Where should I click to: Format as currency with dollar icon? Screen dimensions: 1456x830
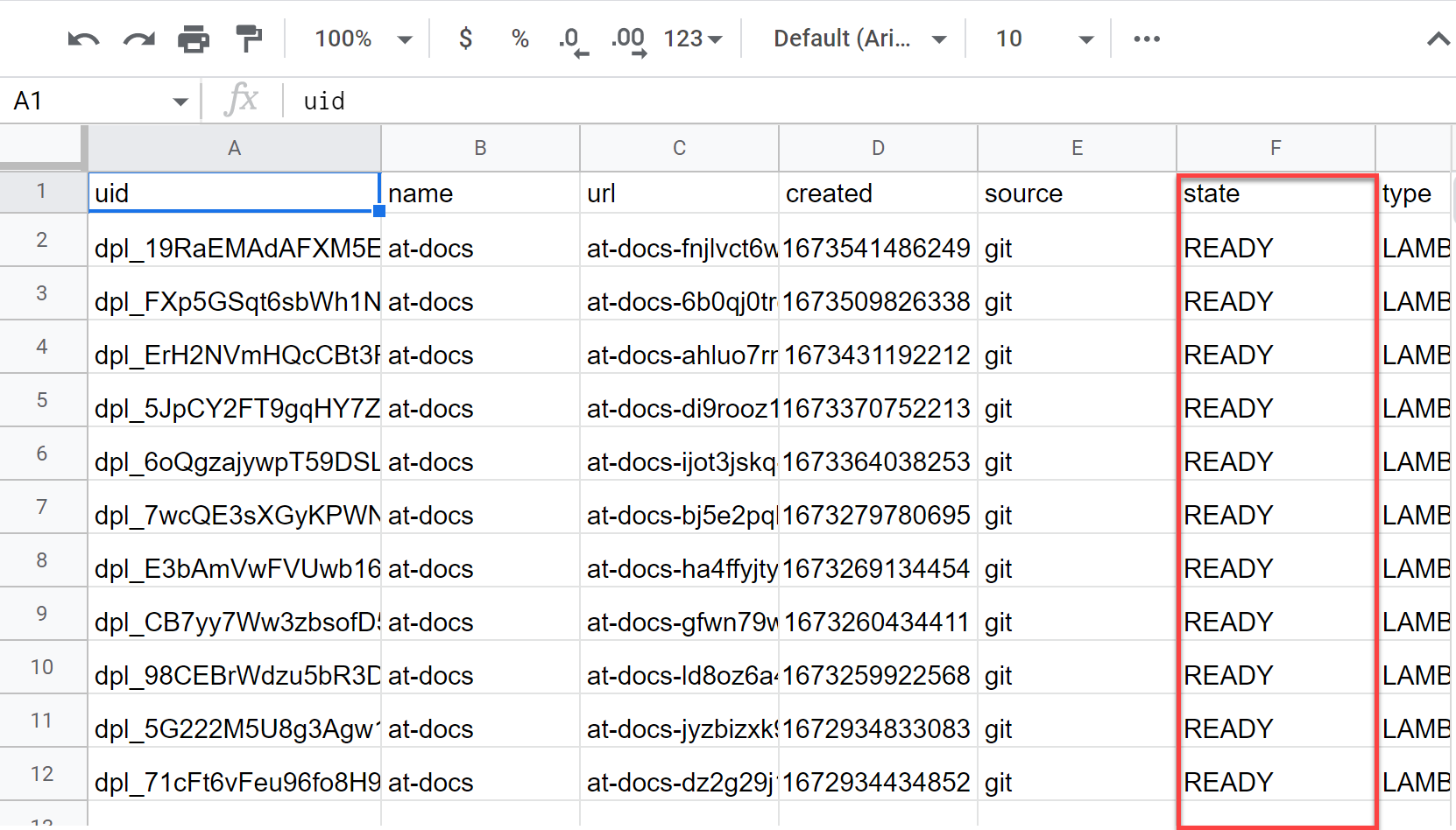click(x=466, y=39)
